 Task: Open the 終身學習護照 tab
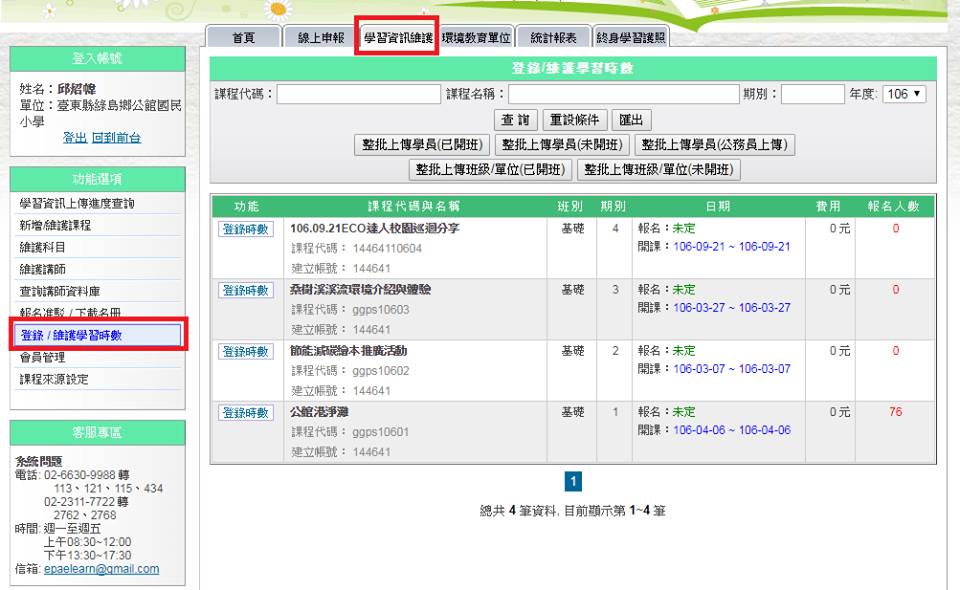631,37
